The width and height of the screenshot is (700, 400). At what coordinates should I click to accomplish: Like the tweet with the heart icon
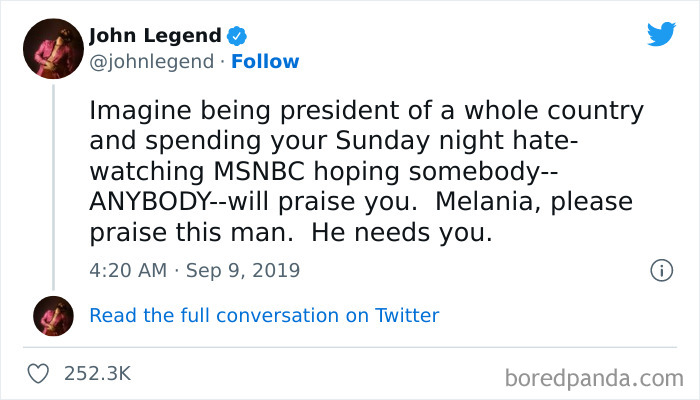(x=40, y=374)
